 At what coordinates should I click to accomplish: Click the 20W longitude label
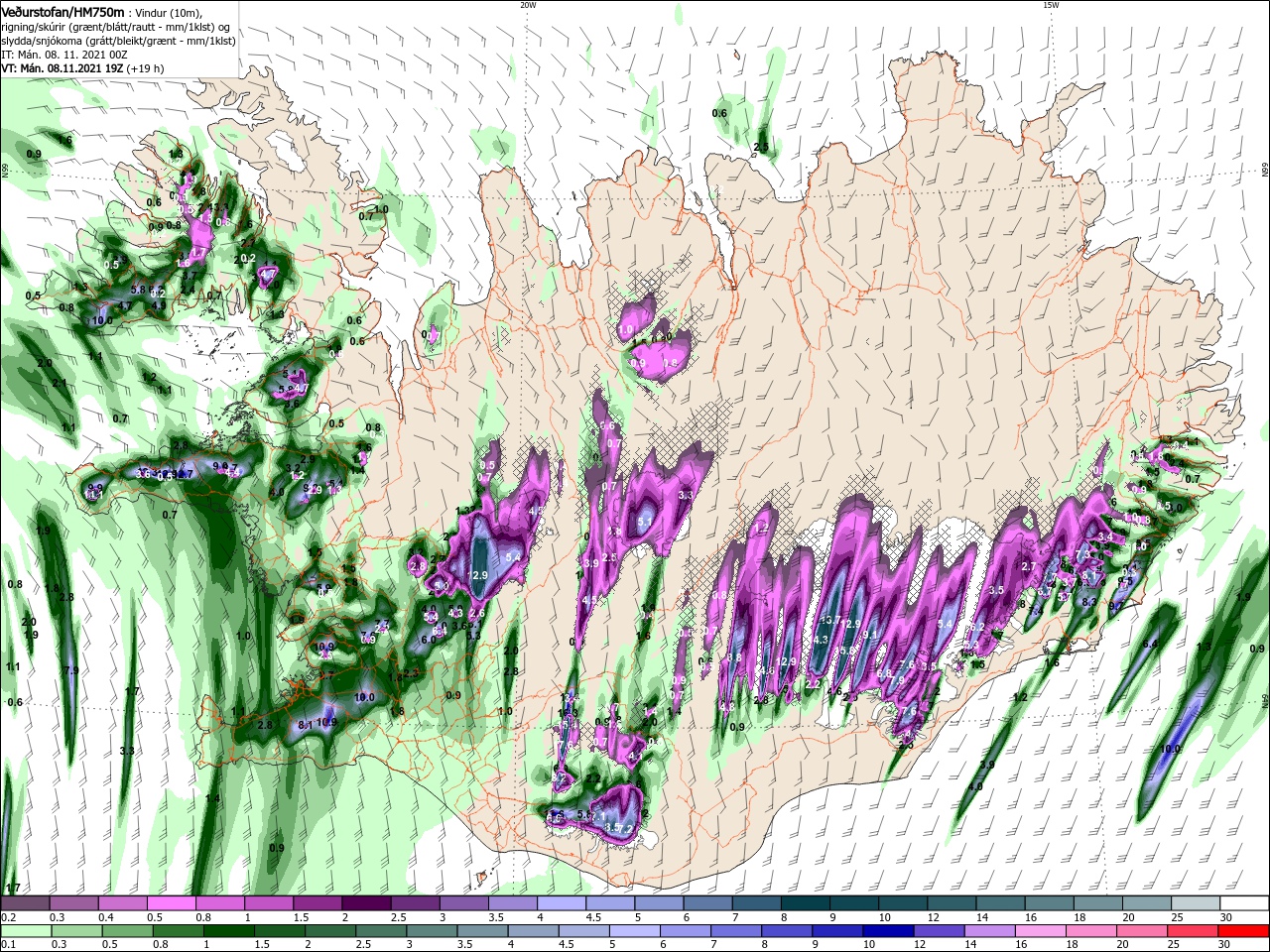coord(528,5)
